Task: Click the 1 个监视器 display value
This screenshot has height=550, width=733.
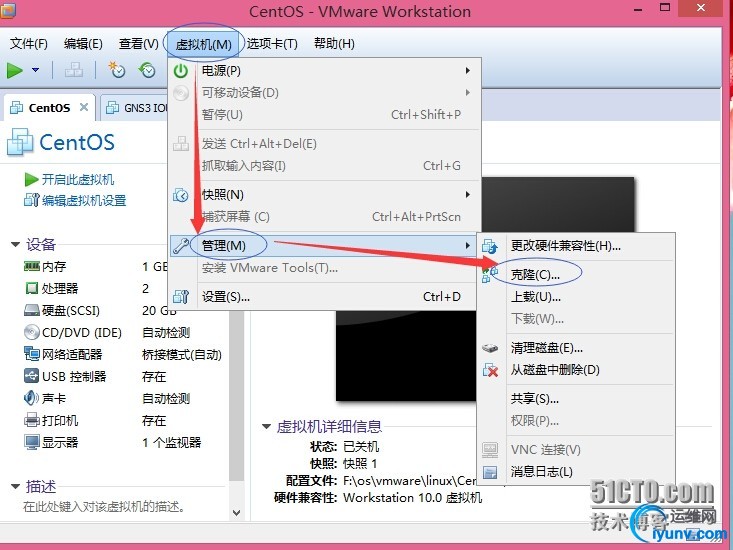Action: click(x=172, y=443)
